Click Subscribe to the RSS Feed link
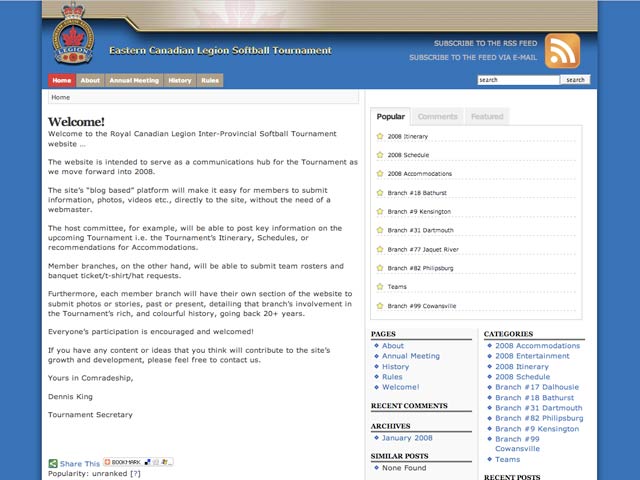 (x=485, y=43)
